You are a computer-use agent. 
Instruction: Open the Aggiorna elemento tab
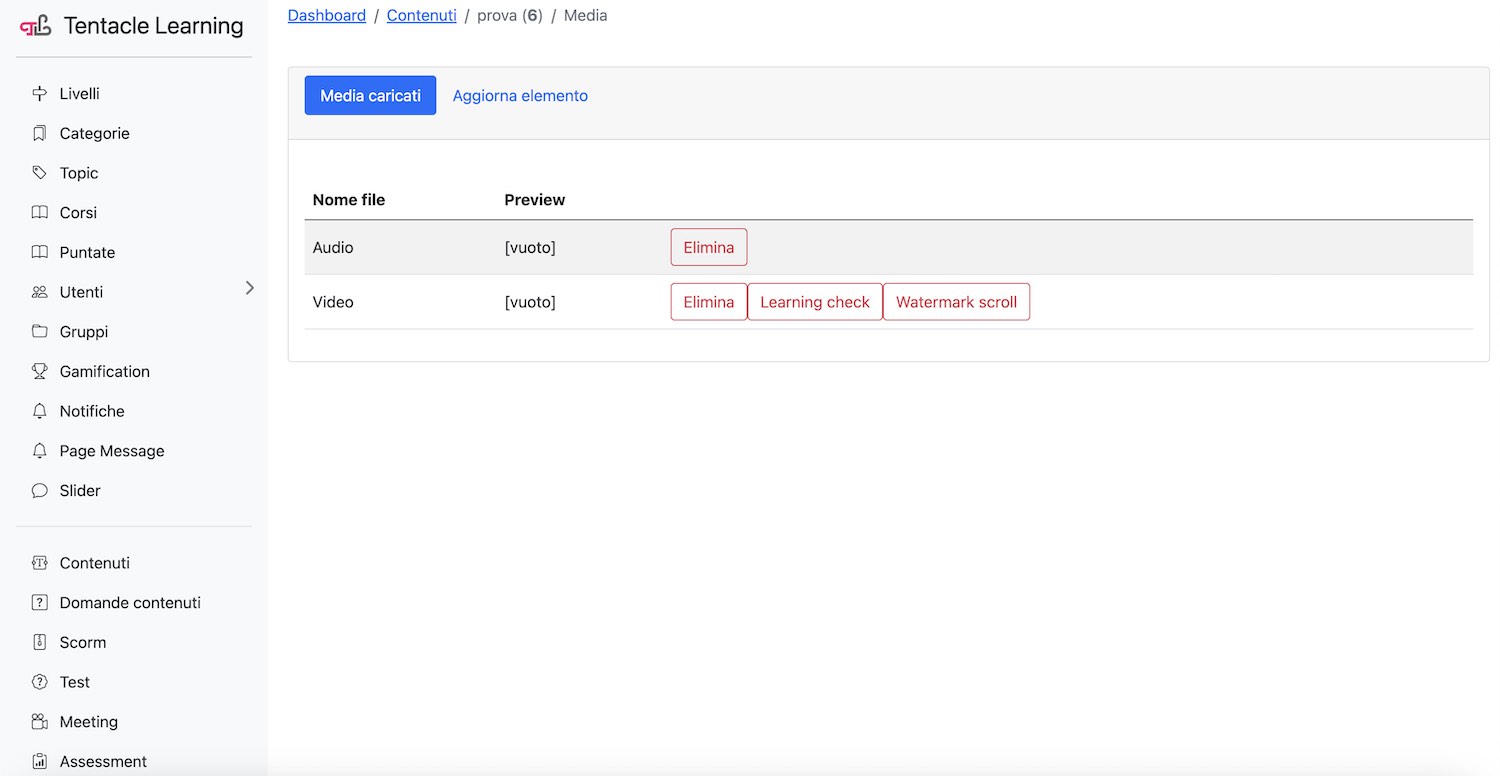(520, 96)
